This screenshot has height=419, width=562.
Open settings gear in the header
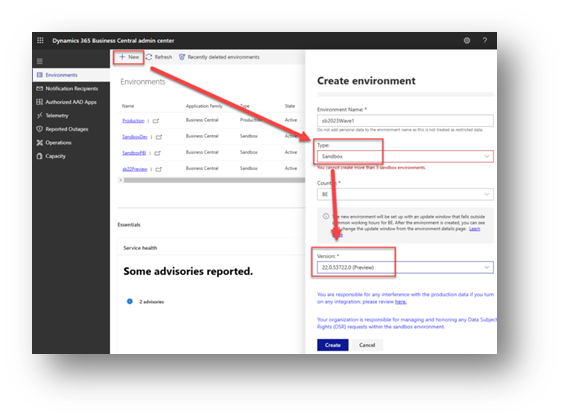[x=467, y=41]
